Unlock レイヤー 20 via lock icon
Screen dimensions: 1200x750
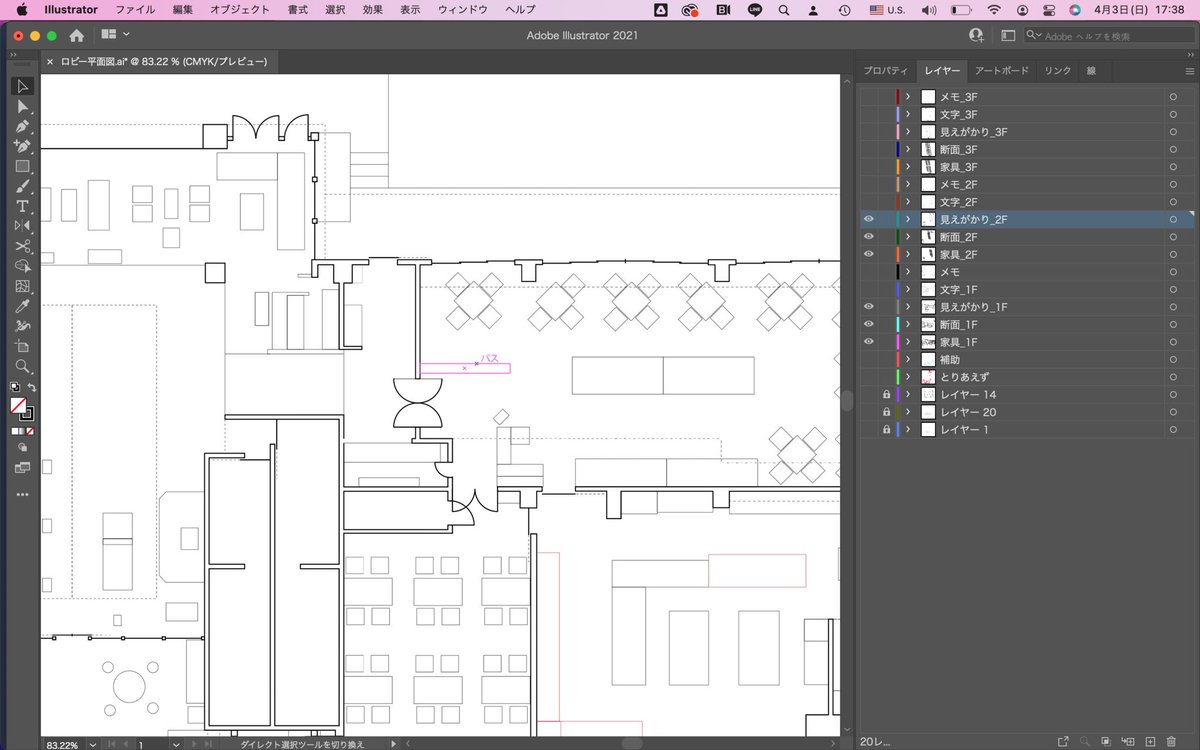[886, 412]
